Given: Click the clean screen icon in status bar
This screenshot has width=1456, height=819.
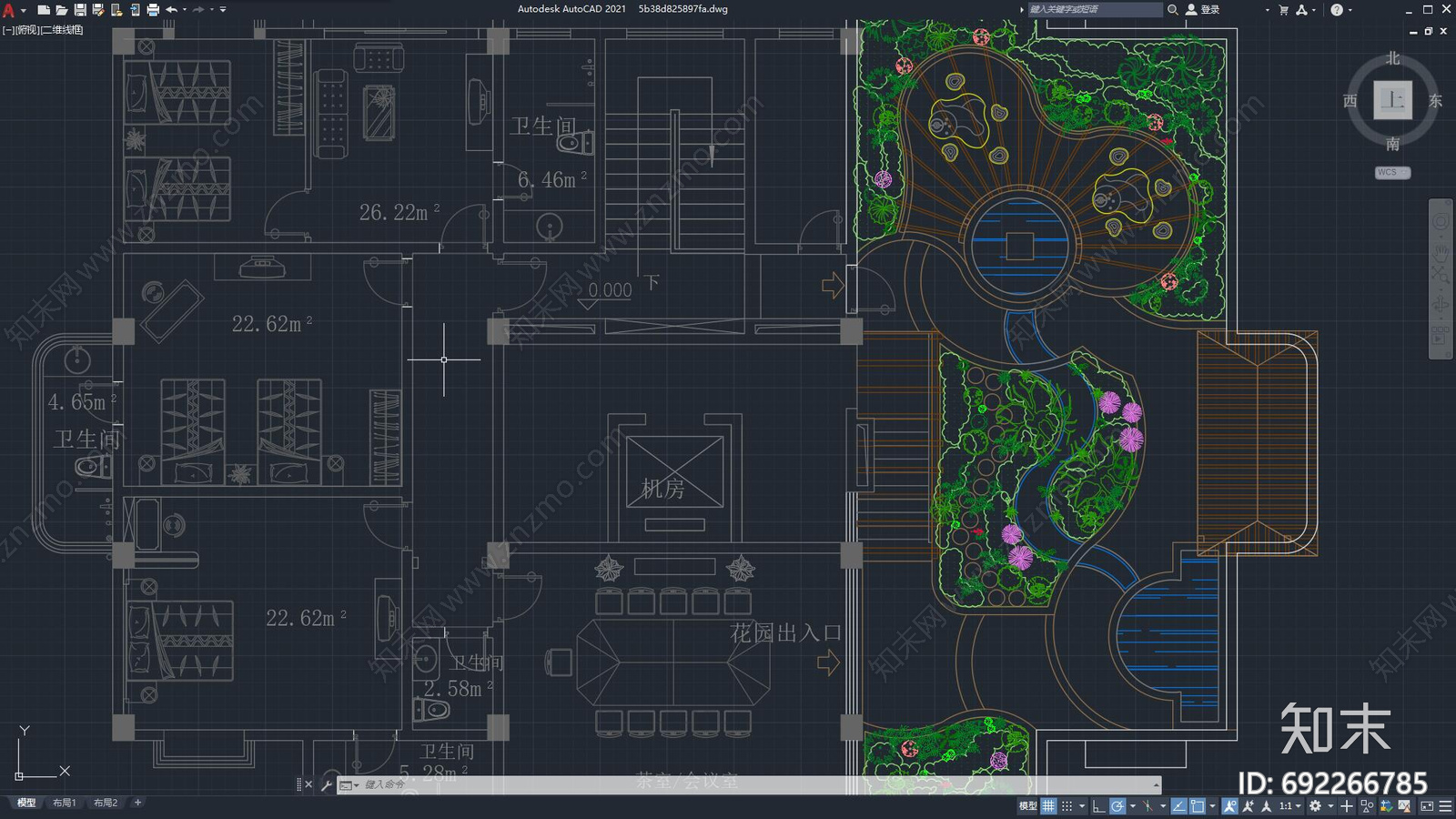Looking at the screenshot, I should pos(1427,805).
